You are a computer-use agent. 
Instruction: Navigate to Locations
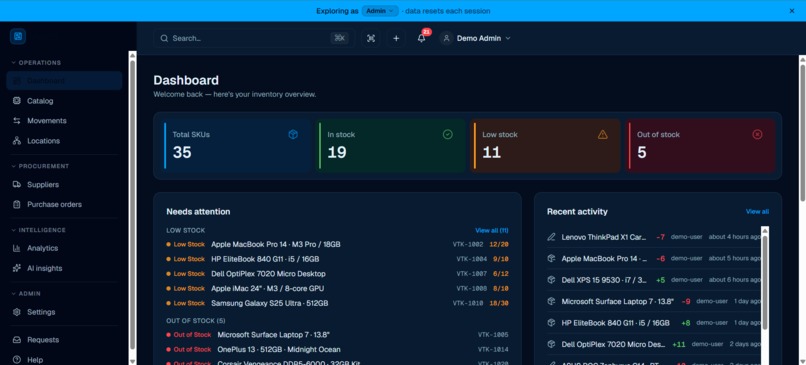[64, 141]
